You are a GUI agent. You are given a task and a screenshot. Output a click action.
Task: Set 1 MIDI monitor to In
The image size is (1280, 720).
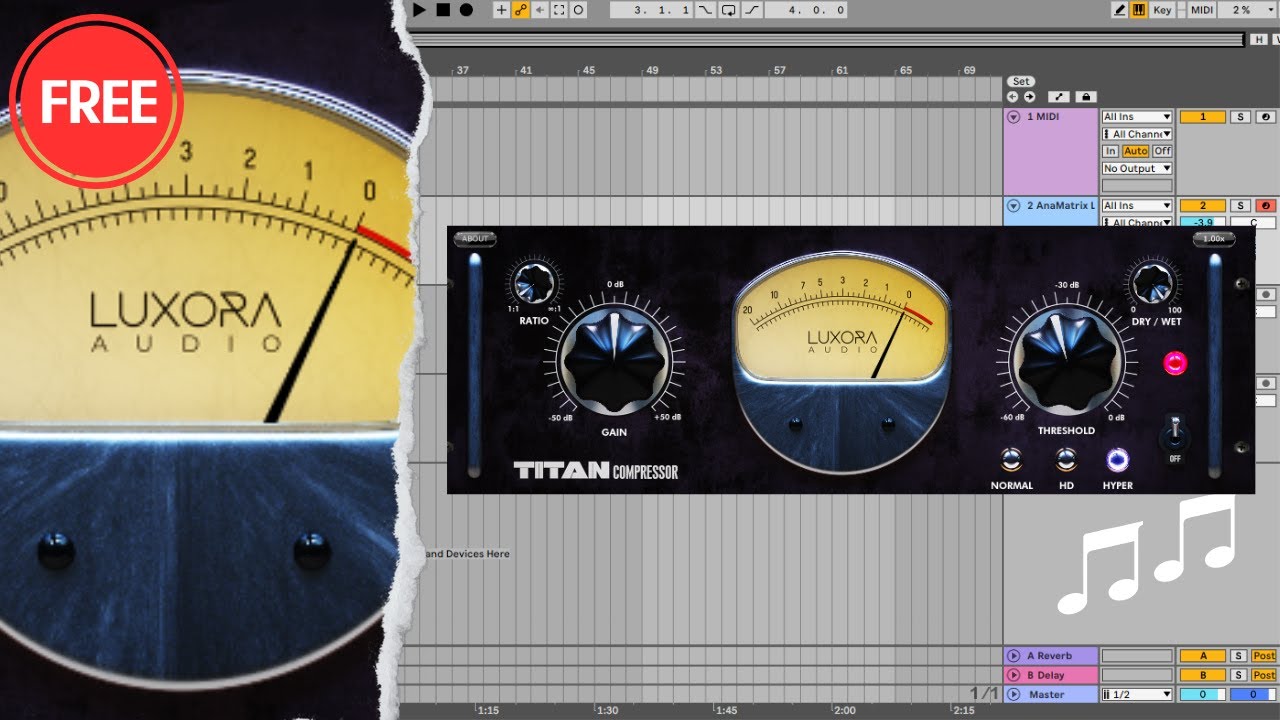[x=1110, y=151]
